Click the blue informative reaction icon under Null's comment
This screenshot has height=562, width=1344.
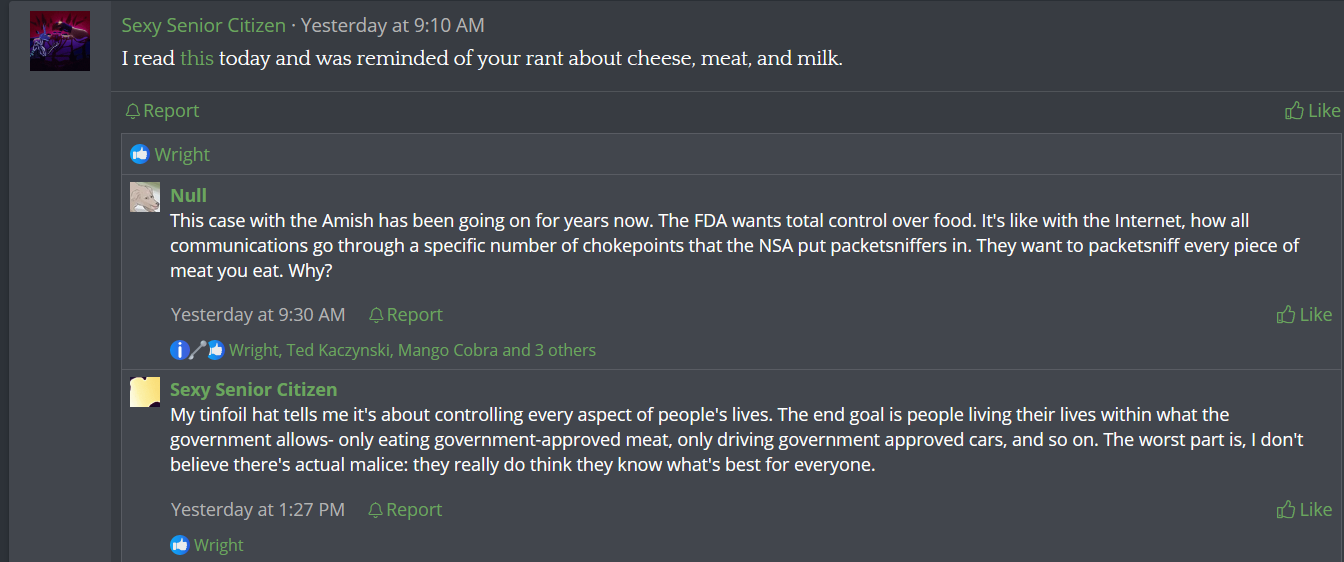pyautogui.click(x=180, y=350)
